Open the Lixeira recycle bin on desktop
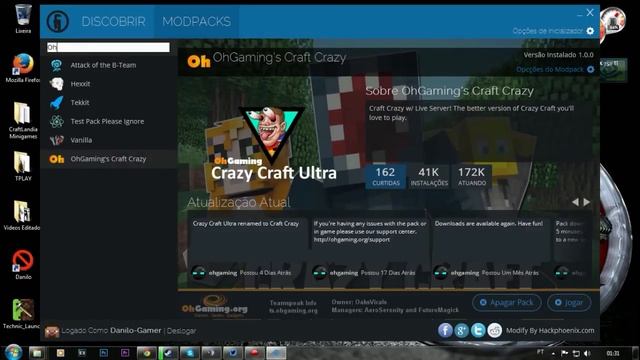 click(x=23, y=18)
